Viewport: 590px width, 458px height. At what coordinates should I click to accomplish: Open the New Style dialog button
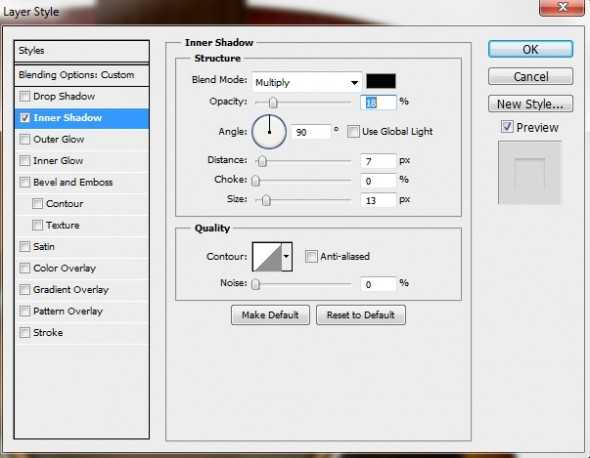[531, 104]
